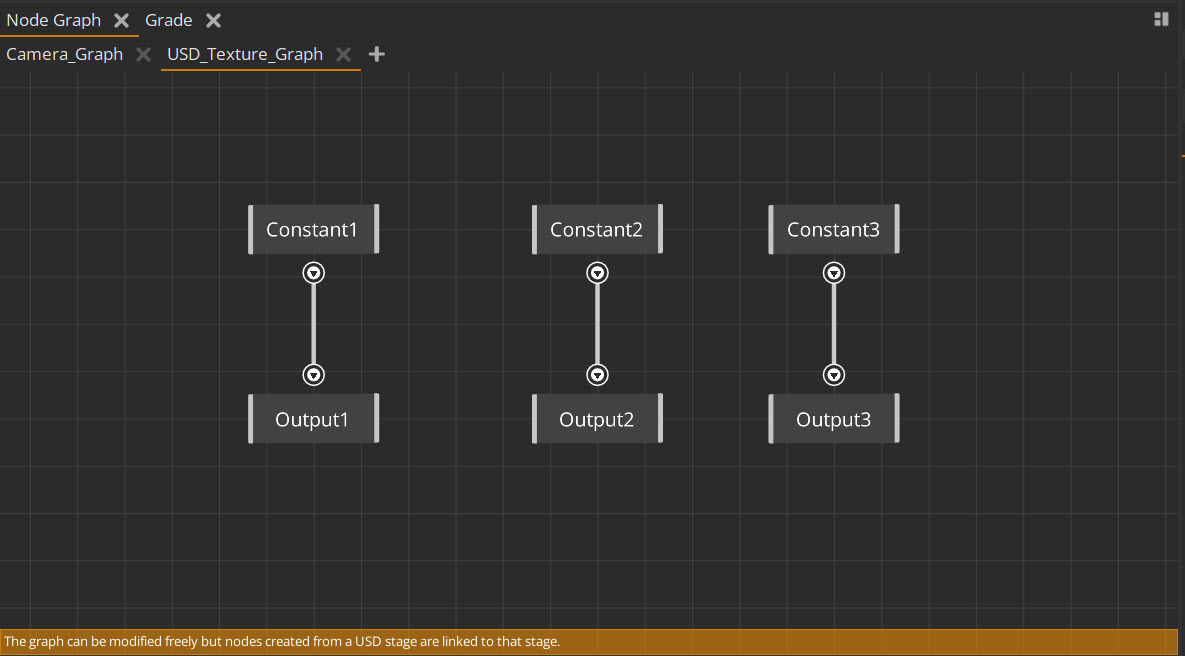Select the Output1 node
The width and height of the screenshot is (1185, 656).
tap(313, 418)
